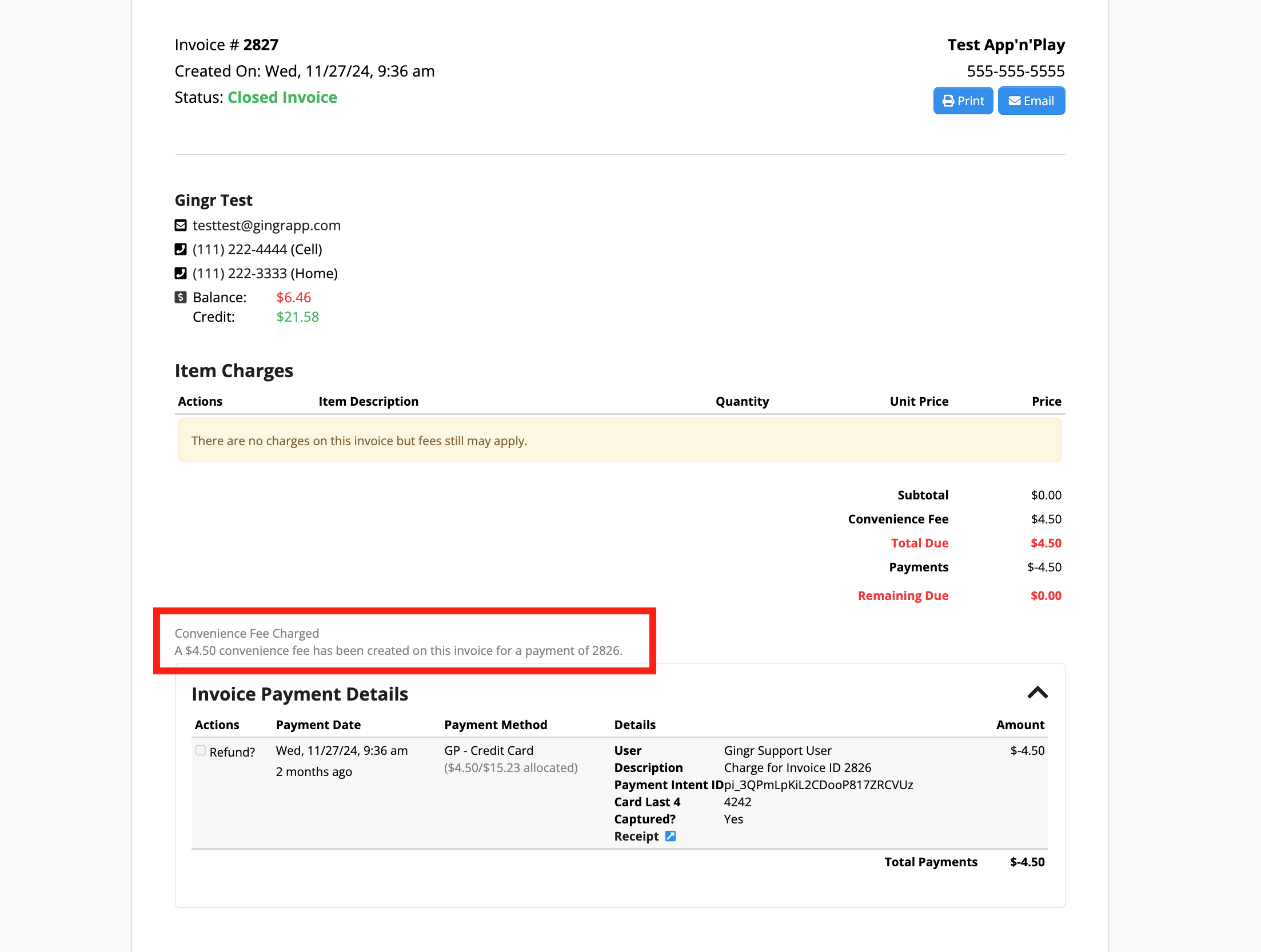This screenshot has height=952, width=1261.
Task: Click the Quantity column header
Action: coord(743,401)
